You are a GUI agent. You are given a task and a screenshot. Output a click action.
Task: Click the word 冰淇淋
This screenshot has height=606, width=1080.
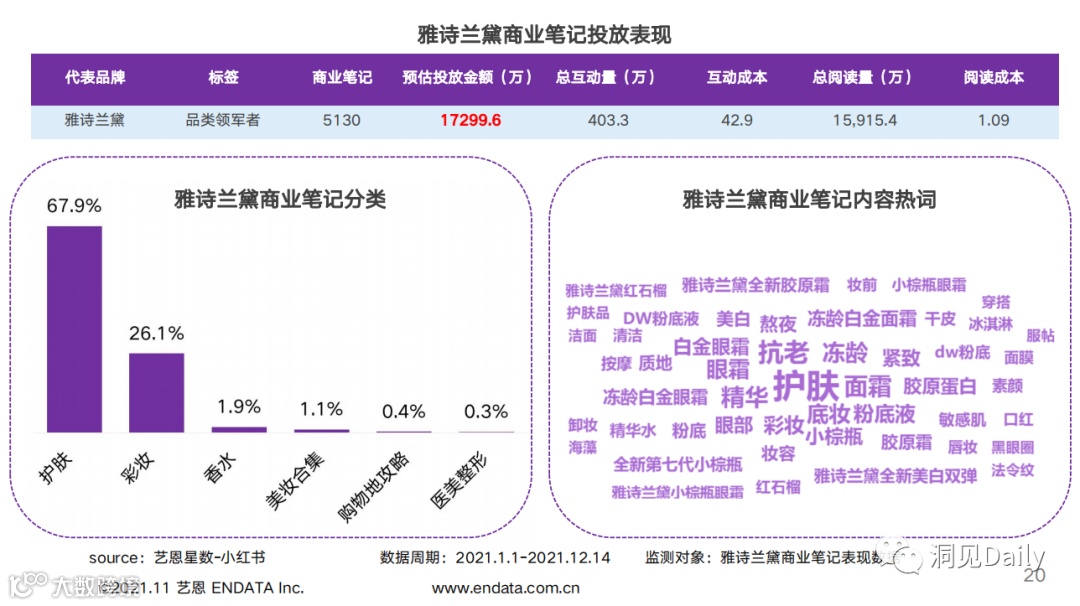[x=990, y=324]
